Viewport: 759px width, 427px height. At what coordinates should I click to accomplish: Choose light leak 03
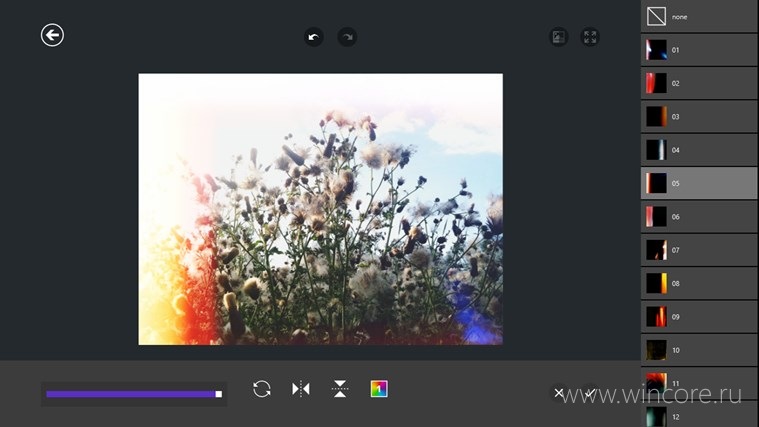click(x=699, y=117)
